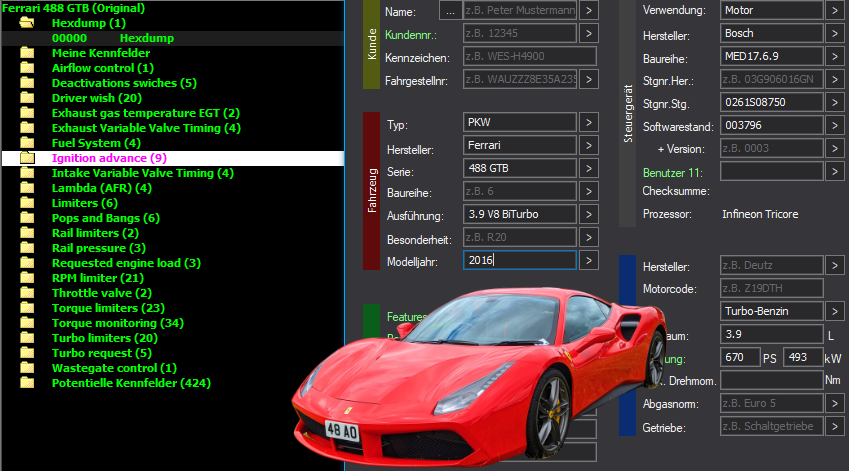849x471 pixels.
Task: Click the ellipsis button next to Name
Action: coord(450,10)
